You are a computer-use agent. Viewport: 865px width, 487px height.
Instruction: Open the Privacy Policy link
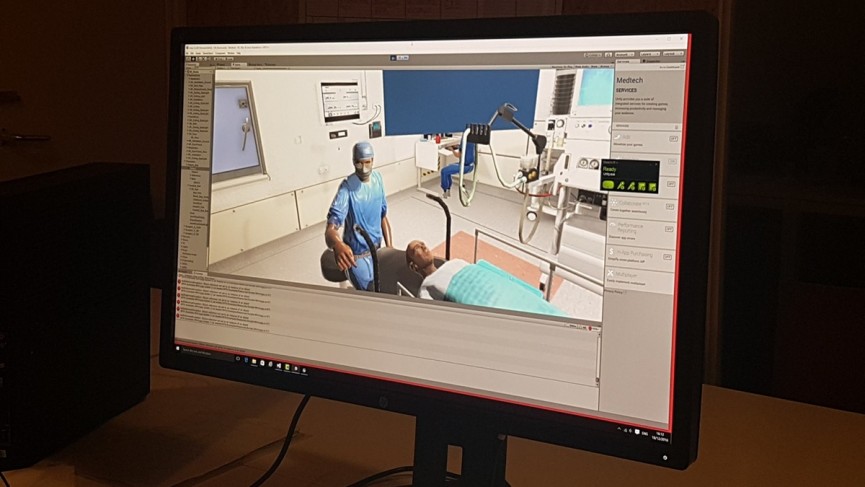(x=616, y=292)
